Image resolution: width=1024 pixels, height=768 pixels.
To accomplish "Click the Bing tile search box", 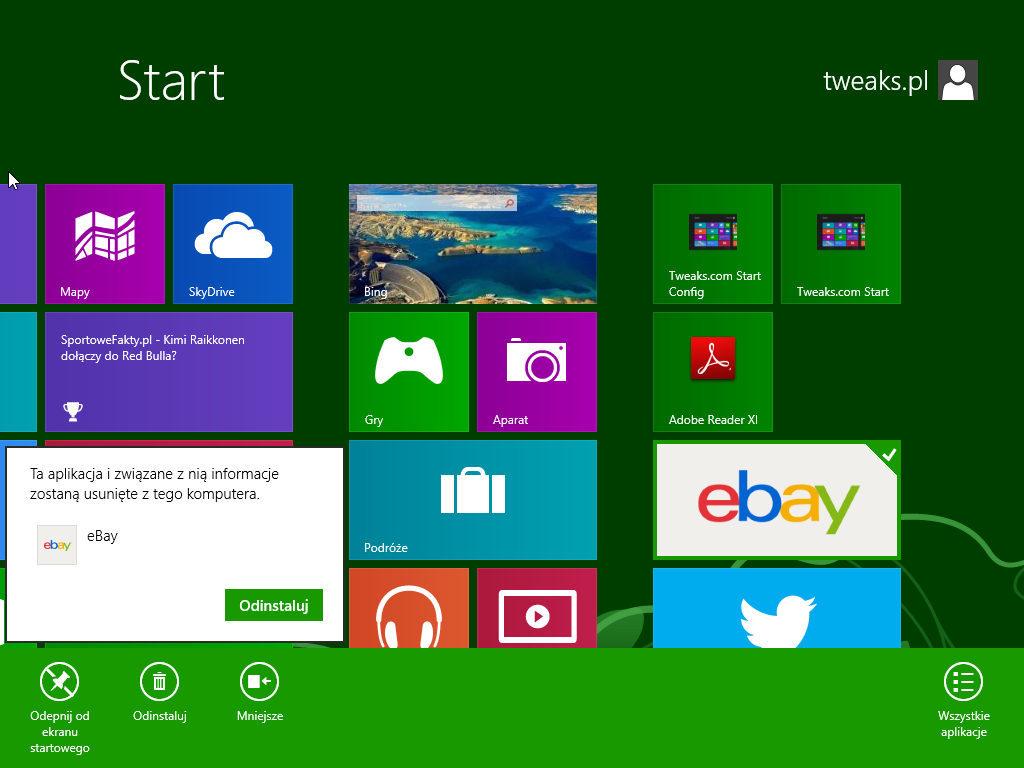I will click(x=437, y=203).
